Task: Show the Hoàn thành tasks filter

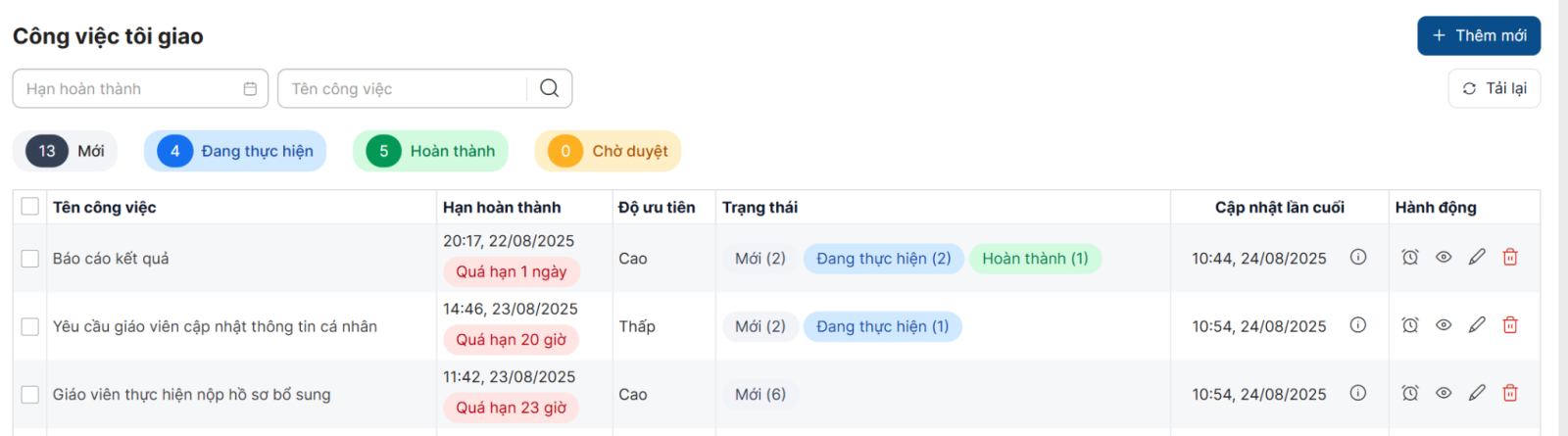Action: (431, 151)
